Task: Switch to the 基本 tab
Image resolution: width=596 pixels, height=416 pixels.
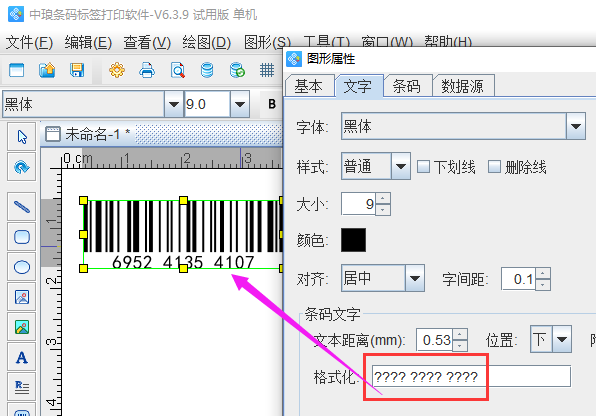Action: [309, 86]
